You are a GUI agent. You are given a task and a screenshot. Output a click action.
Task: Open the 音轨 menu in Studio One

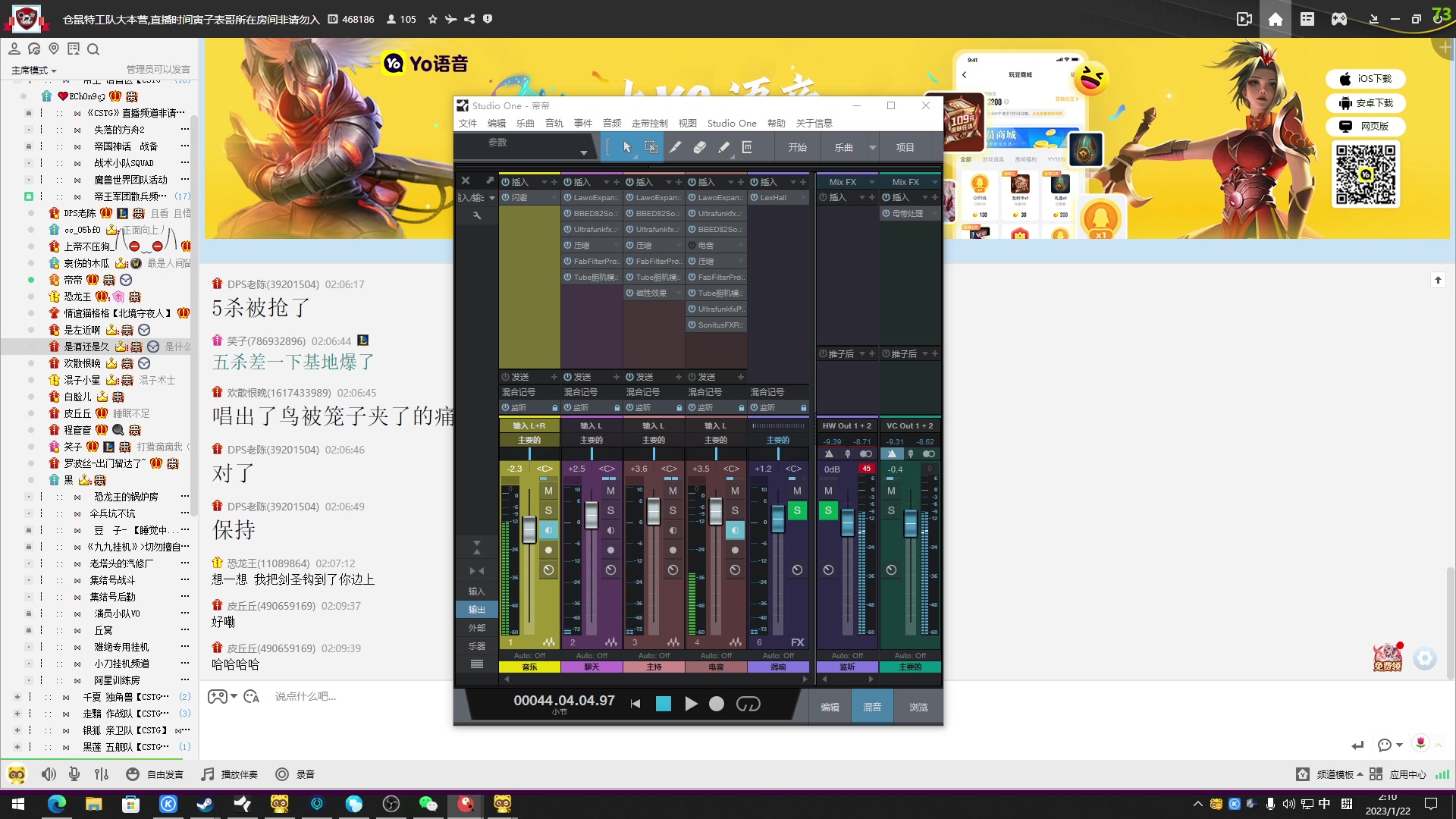click(x=554, y=124)
